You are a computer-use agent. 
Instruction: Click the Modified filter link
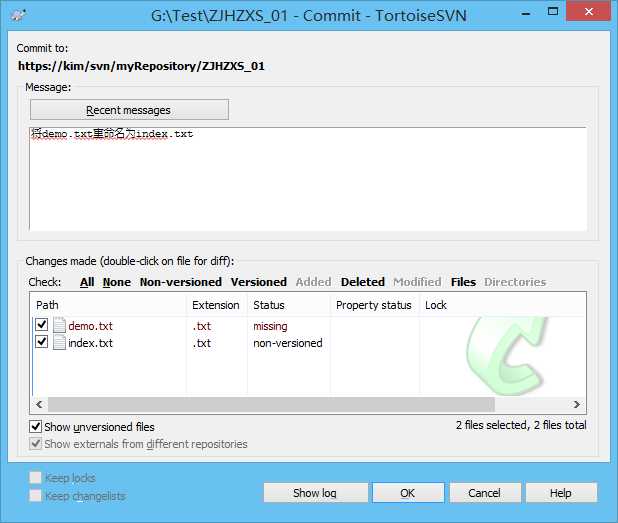[417, 282]
